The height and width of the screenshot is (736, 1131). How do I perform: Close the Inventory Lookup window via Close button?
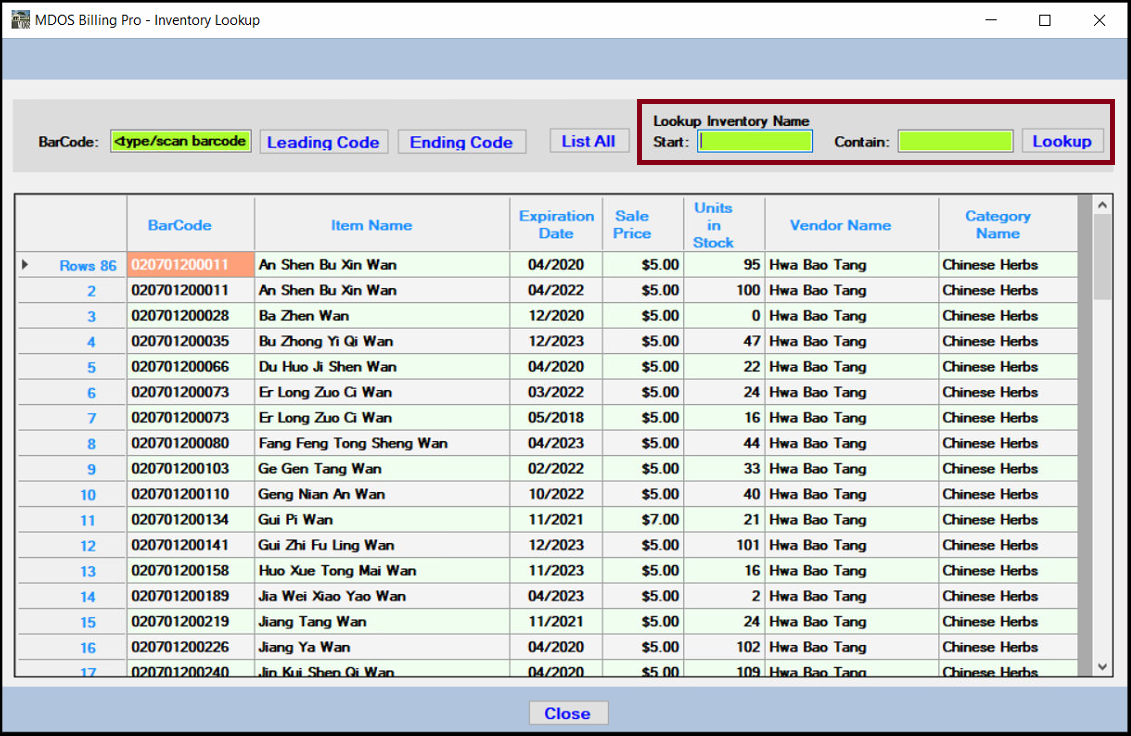coord(568,713)
